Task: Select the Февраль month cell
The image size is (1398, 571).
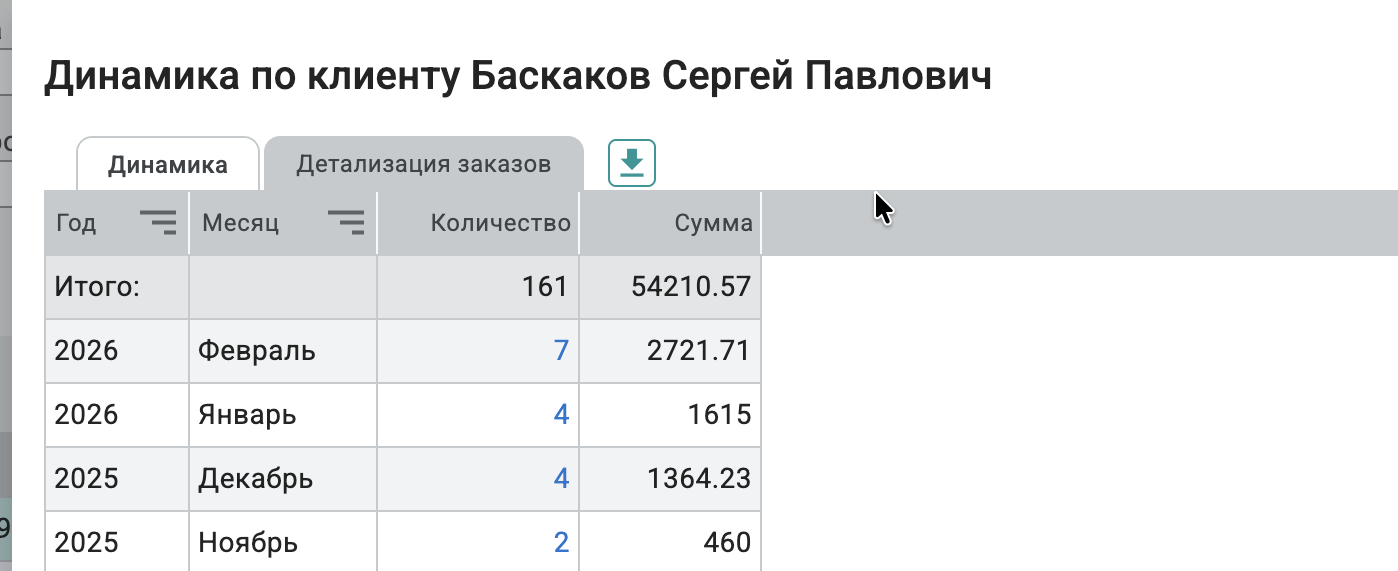Action: [x=257, y=351]
